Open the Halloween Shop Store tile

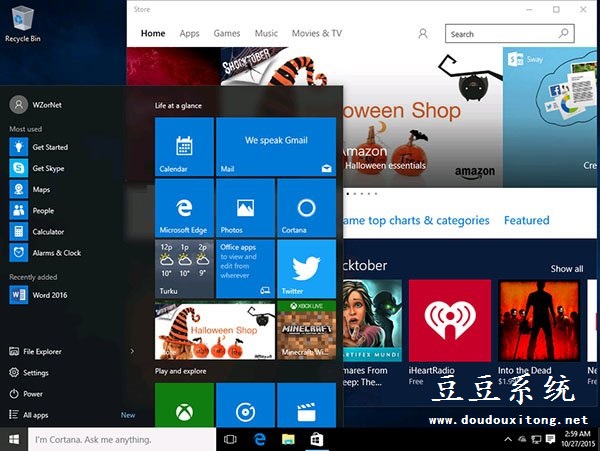pos(215,330)
